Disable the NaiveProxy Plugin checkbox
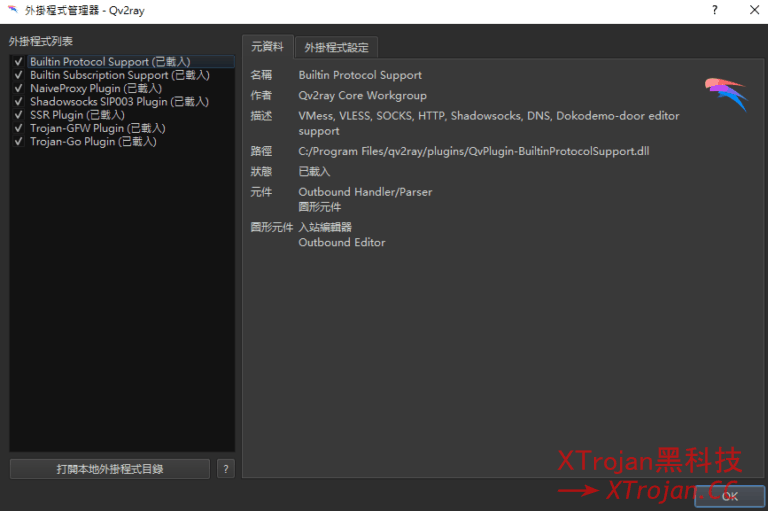Image resolution: width=768 pixels, height=511 pixels. coord(19,89)
